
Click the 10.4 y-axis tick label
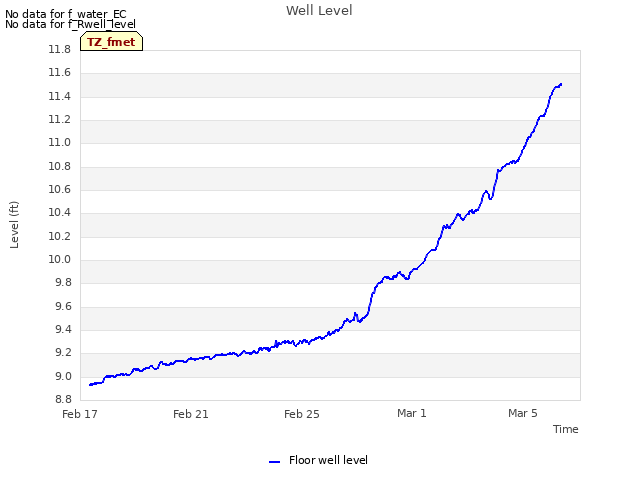(60, 212)
